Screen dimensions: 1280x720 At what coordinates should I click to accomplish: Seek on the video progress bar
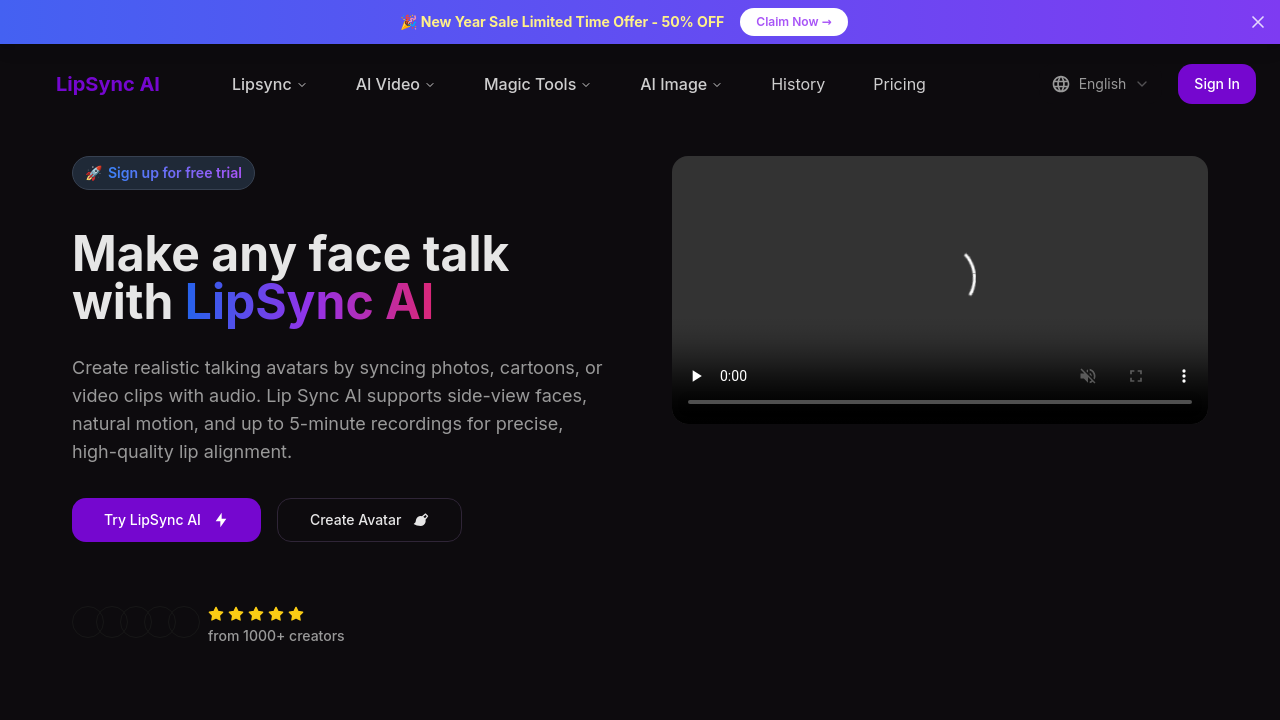point(940,402)
